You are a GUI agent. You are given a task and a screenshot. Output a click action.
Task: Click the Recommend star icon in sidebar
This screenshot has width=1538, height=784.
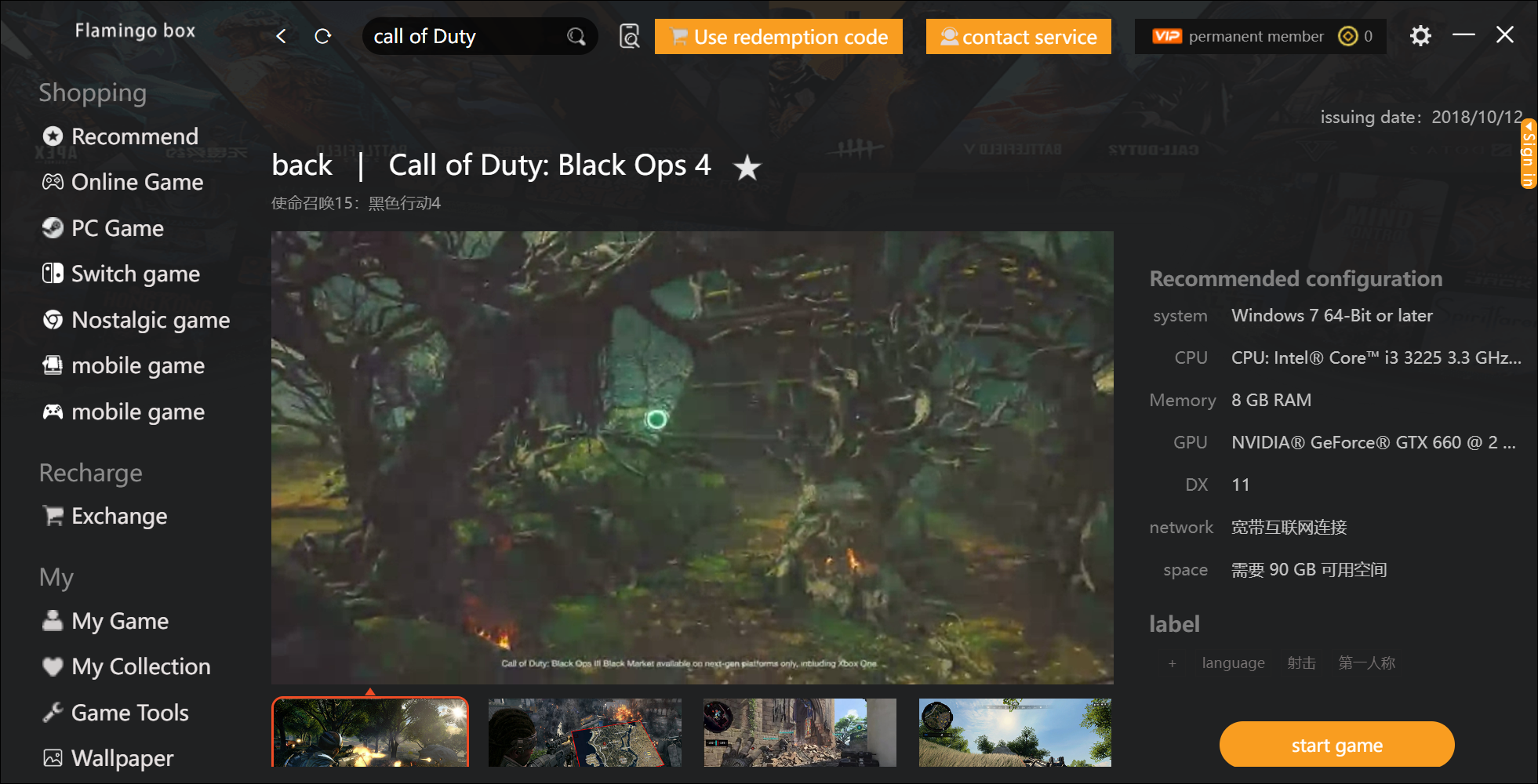click(53, 136)
